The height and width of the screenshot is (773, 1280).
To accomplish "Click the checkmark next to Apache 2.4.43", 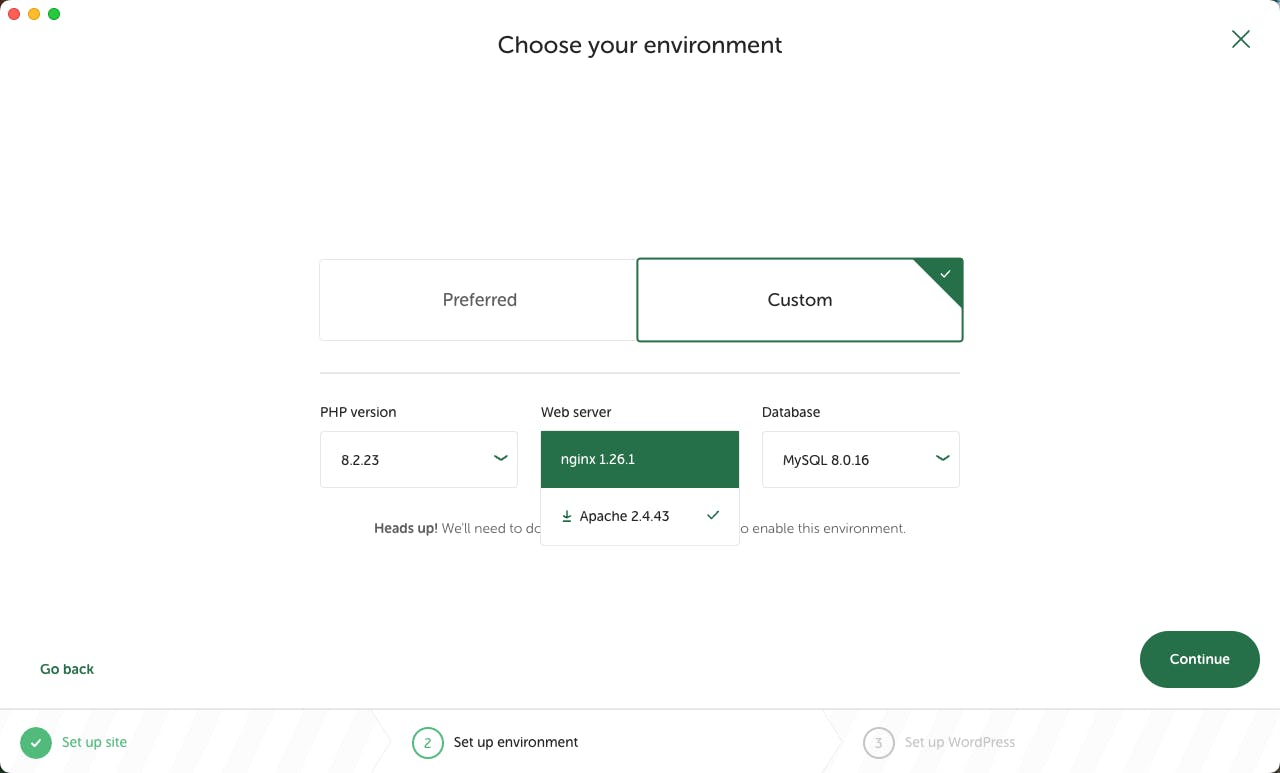I will [x=713, y=515].
